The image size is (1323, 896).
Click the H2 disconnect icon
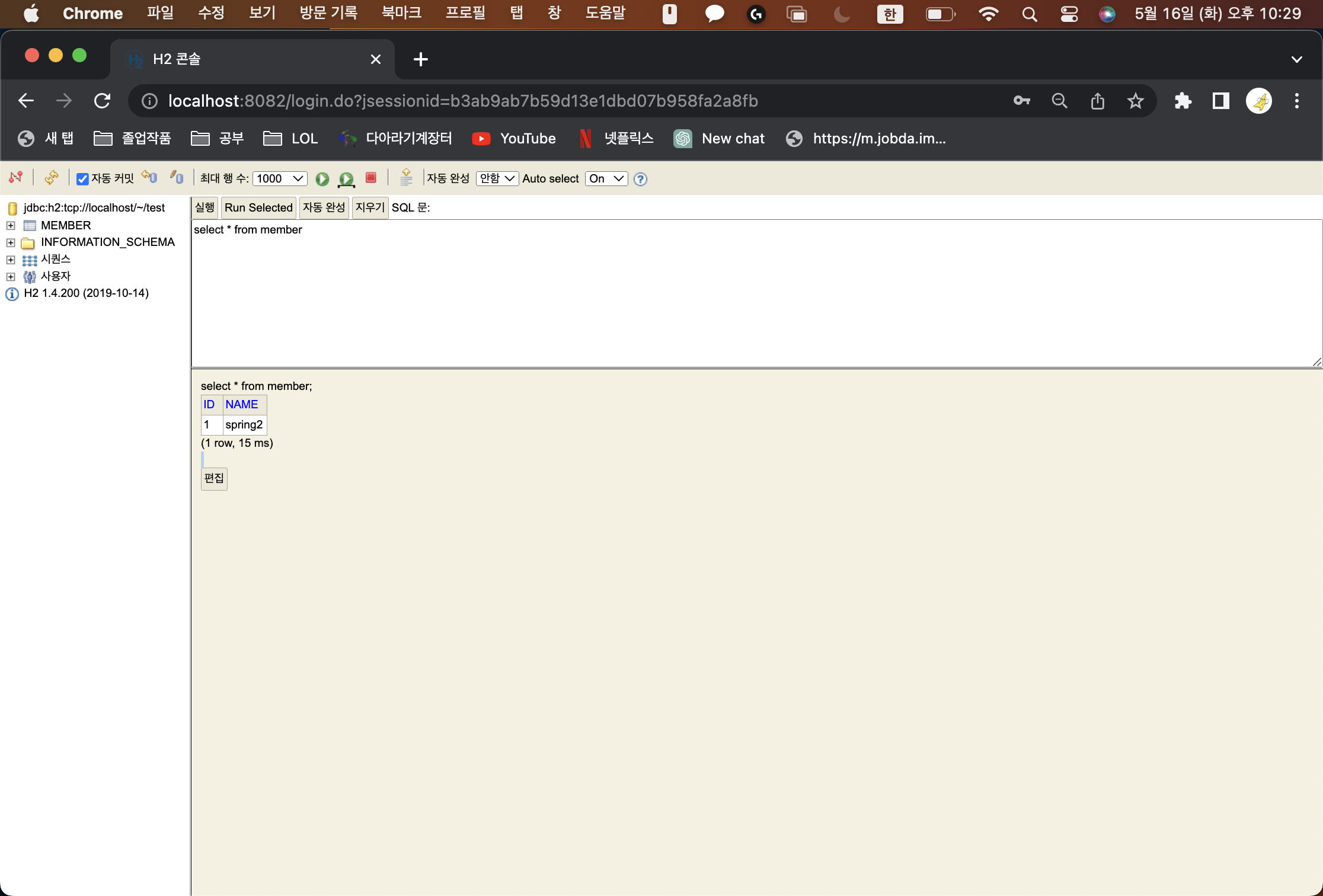pyautogui.click(x=16, y=178)
